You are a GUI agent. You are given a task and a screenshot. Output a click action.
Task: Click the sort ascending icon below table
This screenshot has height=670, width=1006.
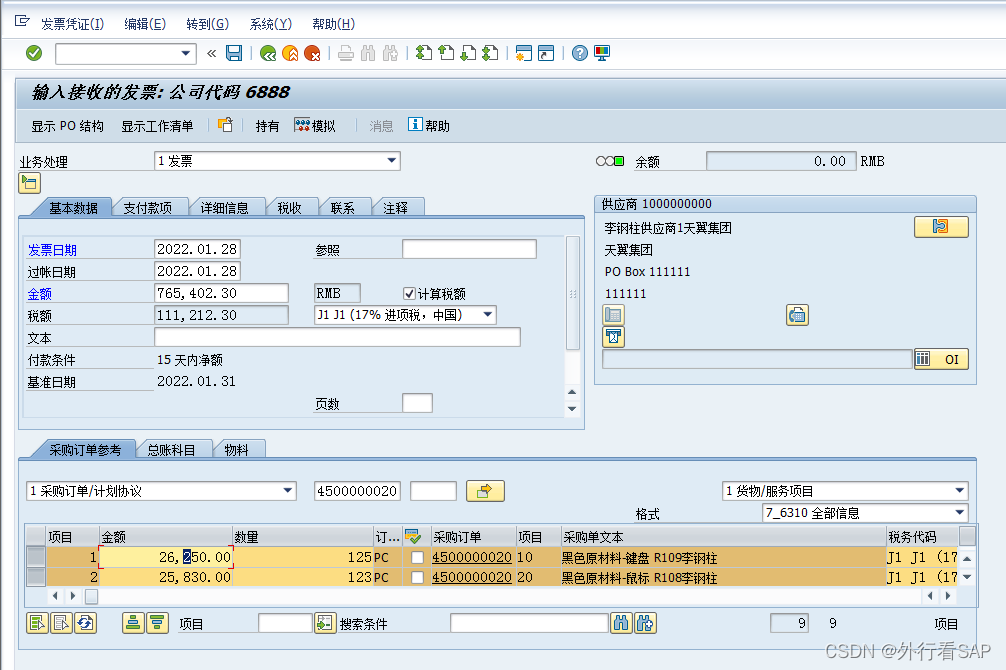click(133, 623)
